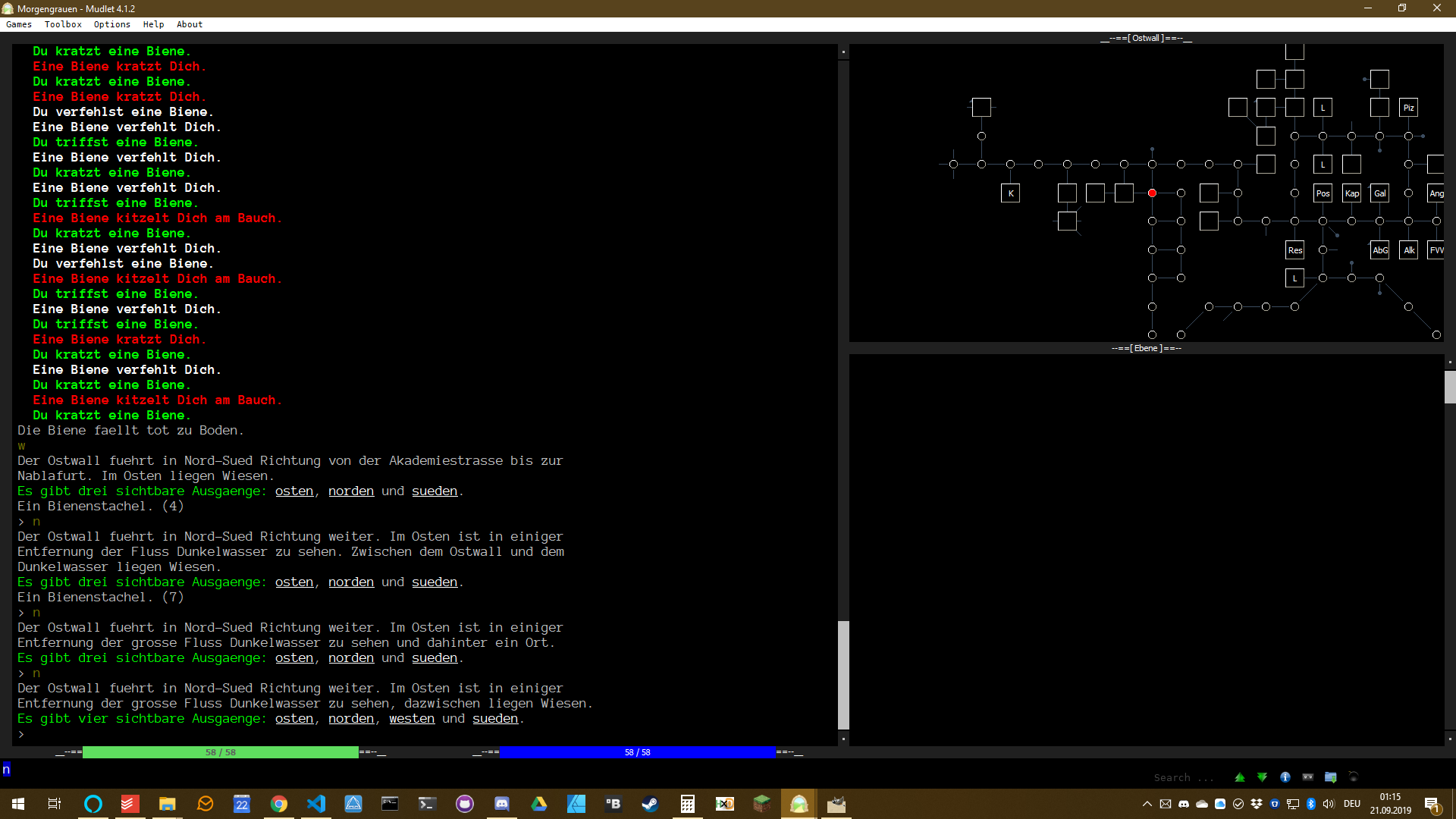1456x819 pixels.
Task: Click the K room on the map
Action: click(1010, 193)
